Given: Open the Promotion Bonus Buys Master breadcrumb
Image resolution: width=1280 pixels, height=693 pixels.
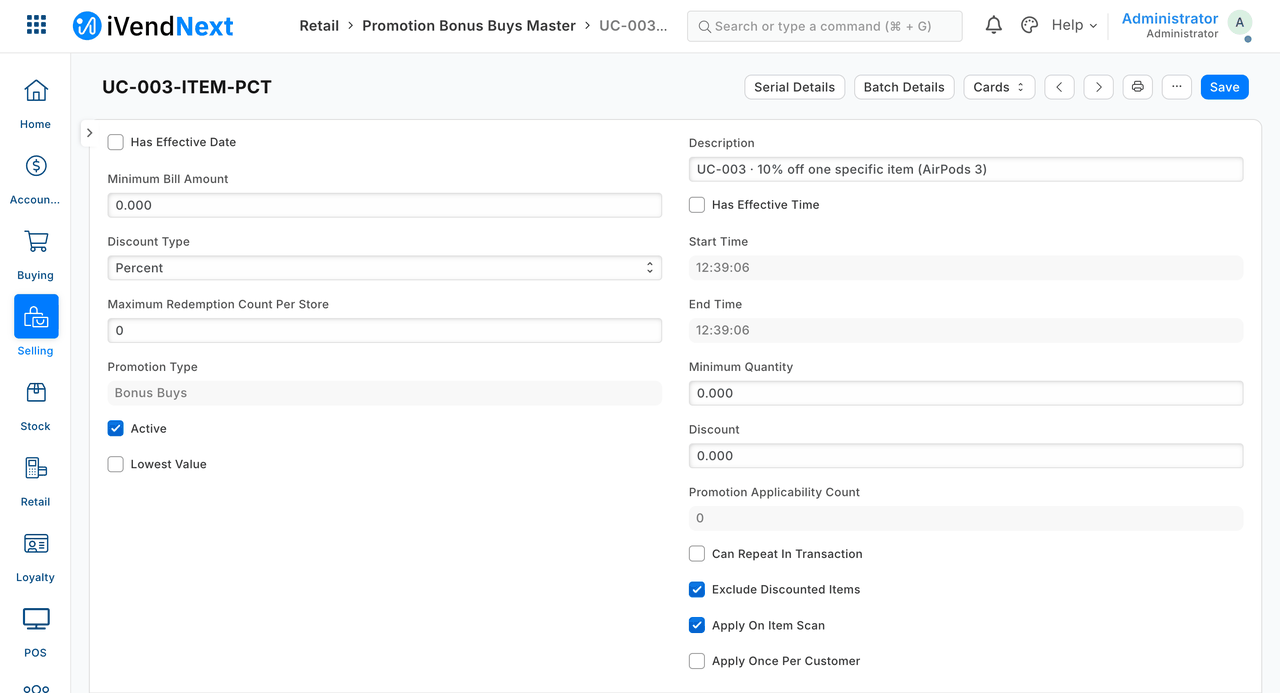Looking at the screenshot, I should [x=469, y=25].
